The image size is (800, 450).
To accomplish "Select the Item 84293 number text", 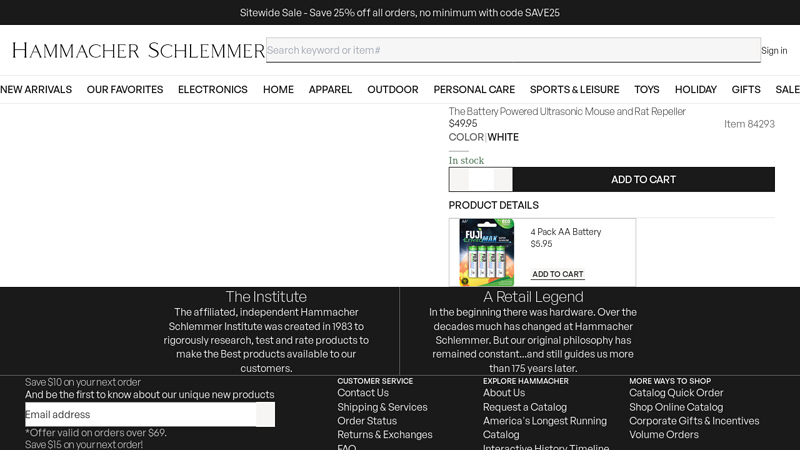I will pos(749,124).
